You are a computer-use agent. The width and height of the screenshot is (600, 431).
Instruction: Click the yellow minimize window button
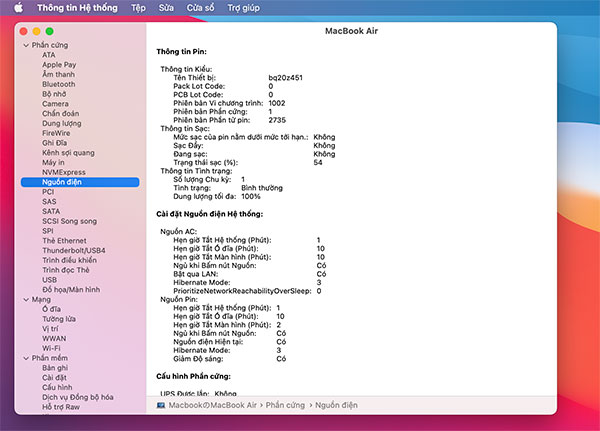click(x=36, y=31)
